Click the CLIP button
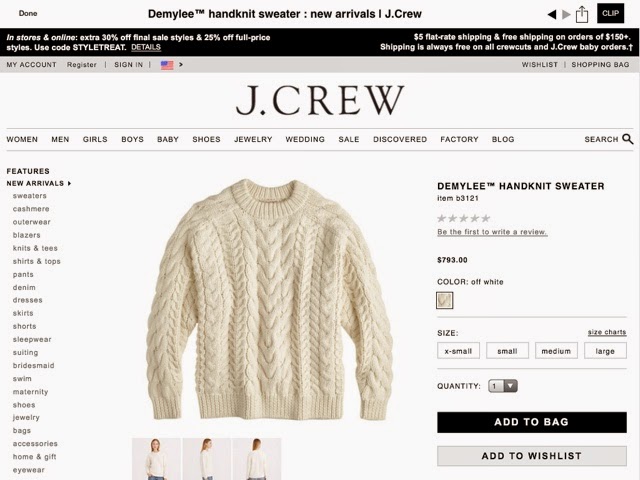 pos(611,13)
